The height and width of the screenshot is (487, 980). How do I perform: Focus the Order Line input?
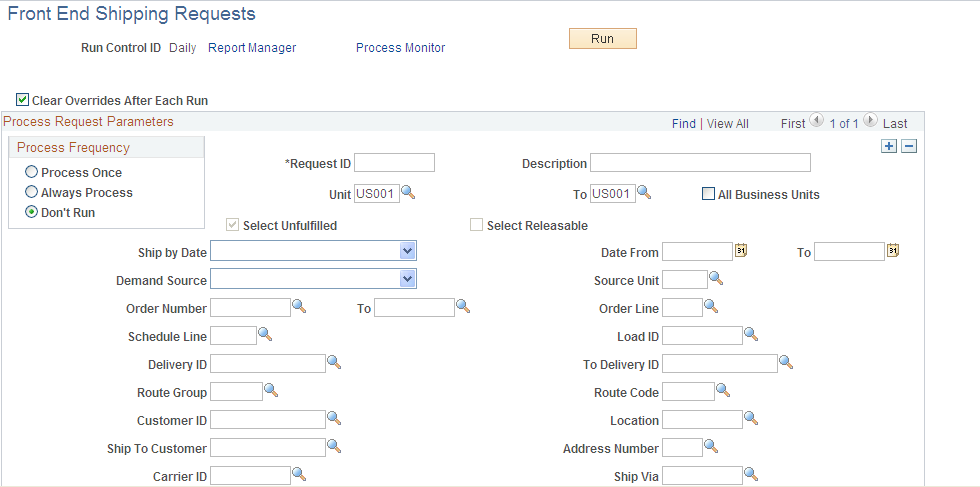coord(682,308)
